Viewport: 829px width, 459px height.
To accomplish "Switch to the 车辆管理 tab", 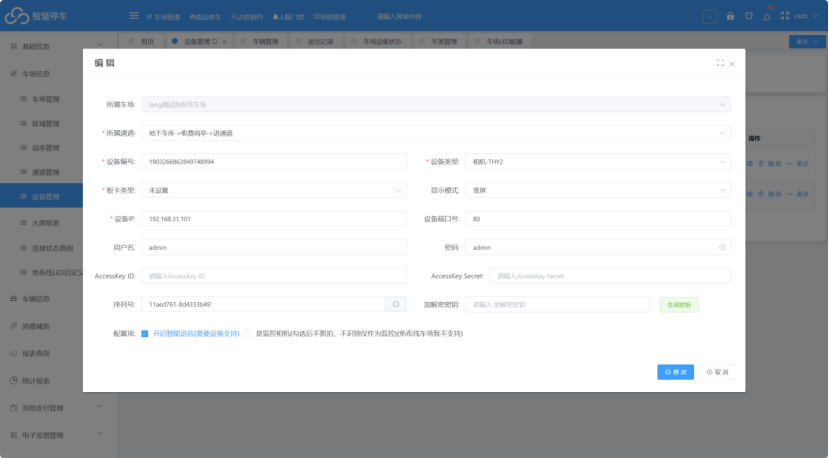I will 260,41.
